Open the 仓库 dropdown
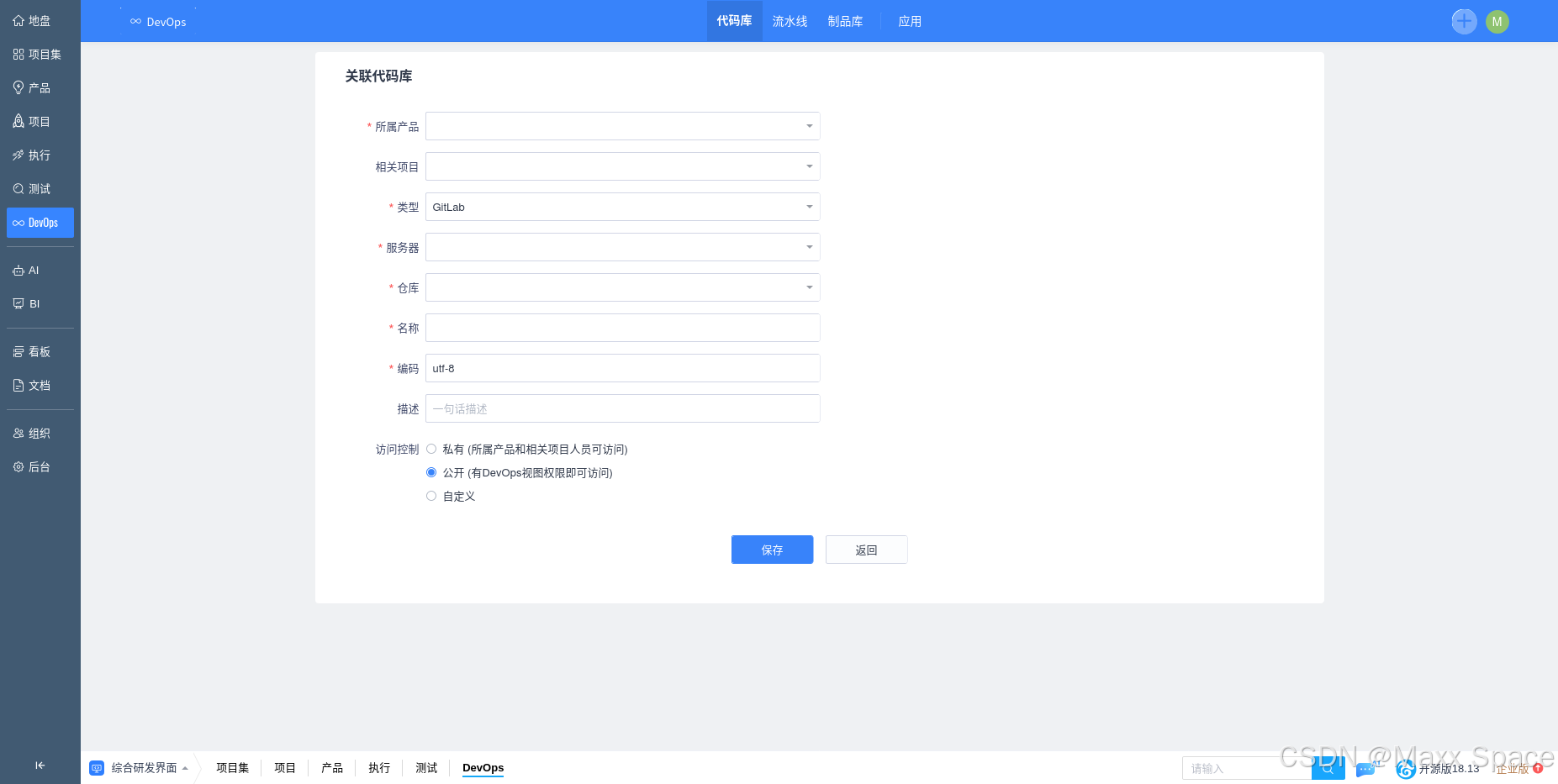The height and width of the screenshot is (784, 1558). (x=623, y=287)
